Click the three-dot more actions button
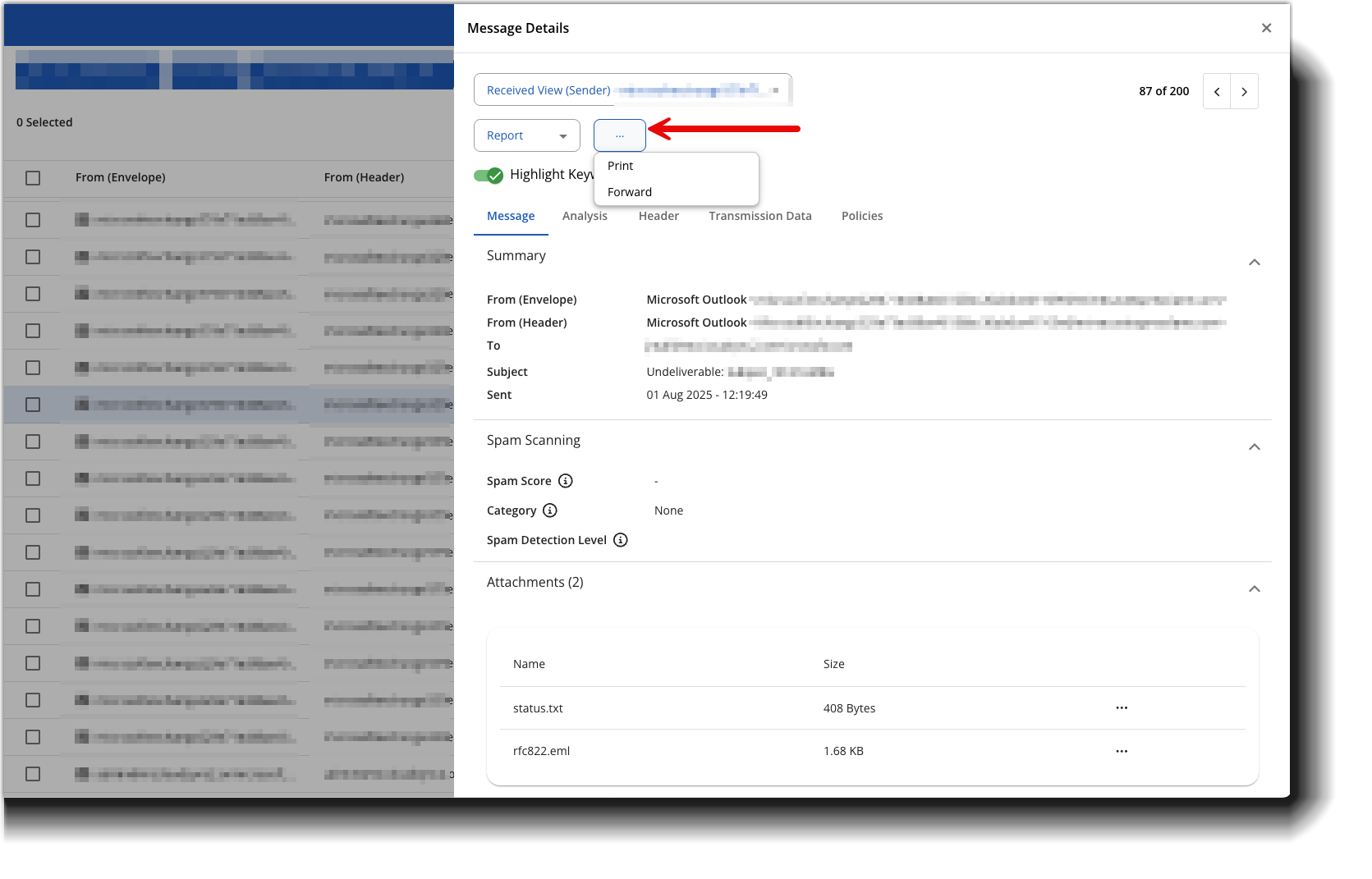 pos(620,136)
